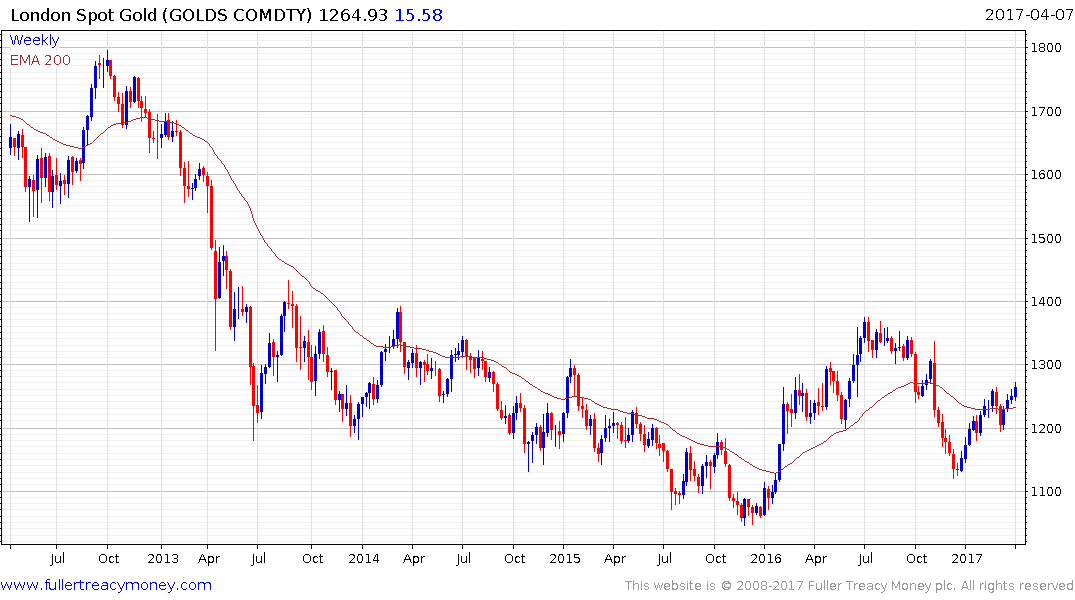The image size is (1075, 600).
Task: Click the 1600 price axis label
Action: [1046, 175]
